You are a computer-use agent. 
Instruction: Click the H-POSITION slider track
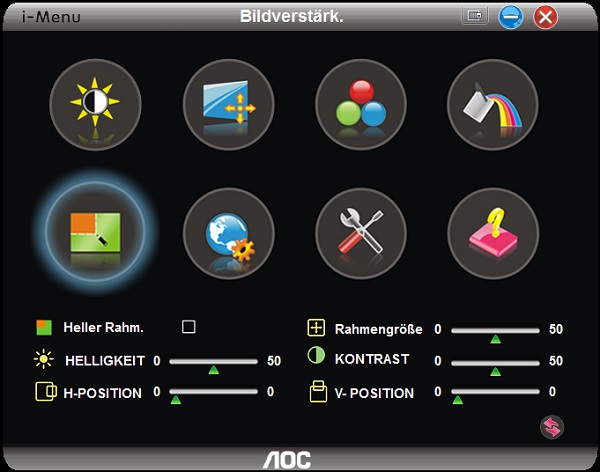pos(214,391)
